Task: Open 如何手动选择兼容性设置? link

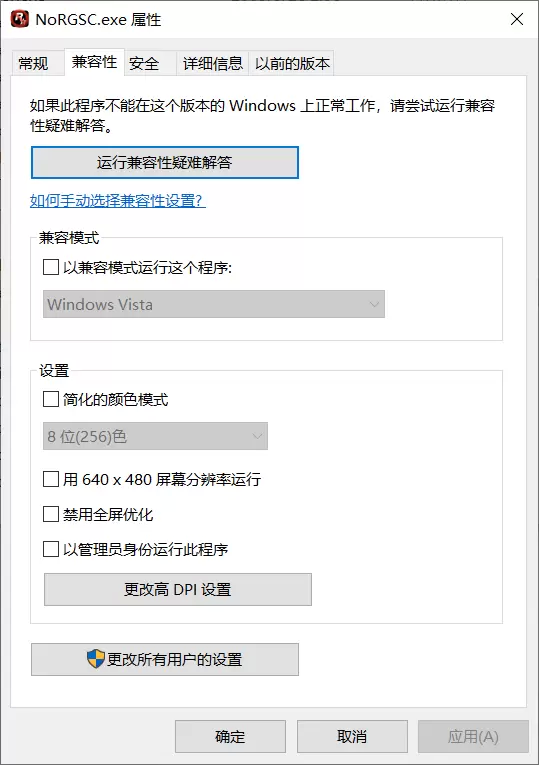Action: (x=118, y=201)
